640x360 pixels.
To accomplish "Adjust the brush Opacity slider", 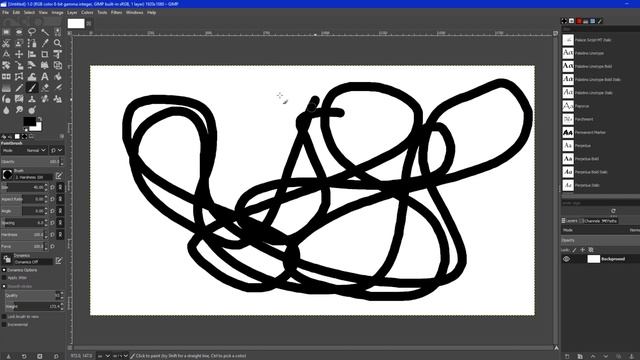I will click(x=31, y=162).
